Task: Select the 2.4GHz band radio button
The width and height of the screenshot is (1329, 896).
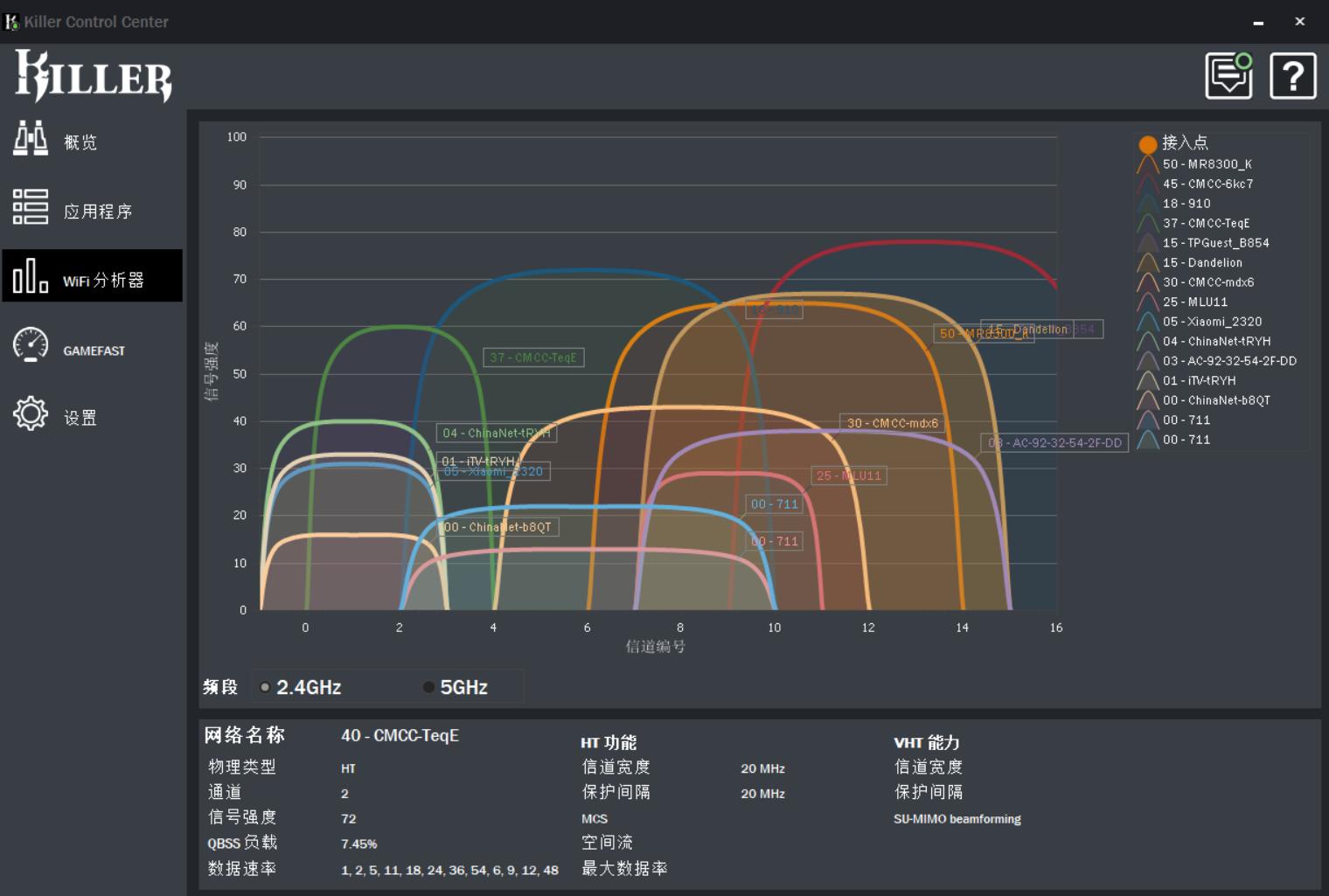Action: pyautogui.click(x=265, y=687)
